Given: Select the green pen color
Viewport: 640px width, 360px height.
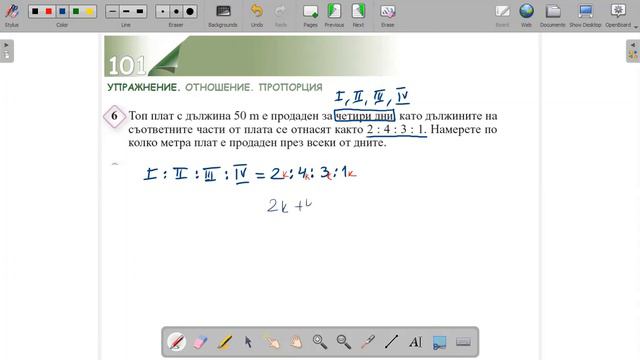Looking at the screenshot, I should (x=76, y=11).
